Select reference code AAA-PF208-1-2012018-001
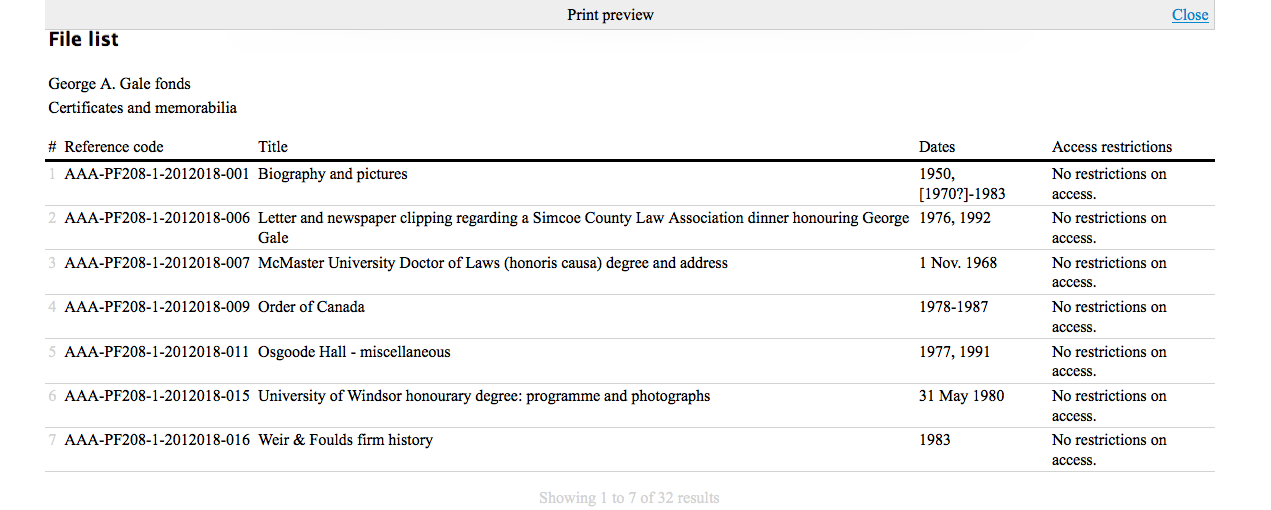This screenshot has width=1271, height=510. coord(157,174)
